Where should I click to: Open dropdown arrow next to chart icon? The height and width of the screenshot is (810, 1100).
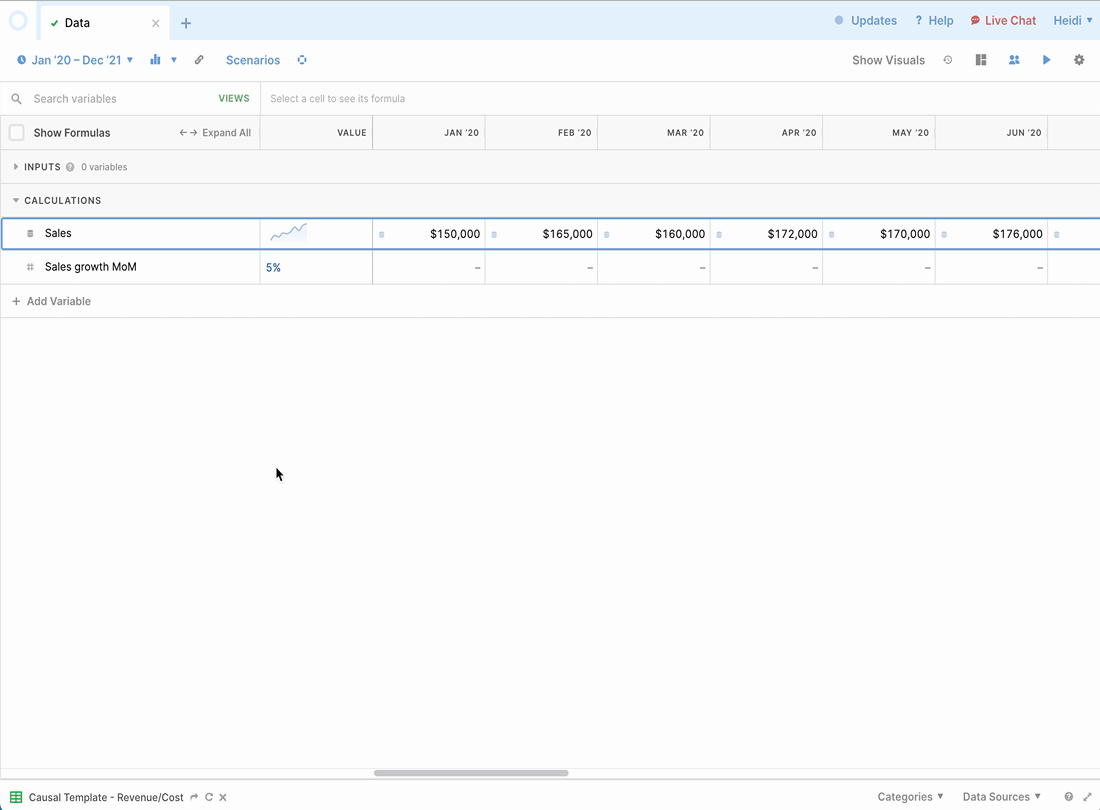[174, 60]
